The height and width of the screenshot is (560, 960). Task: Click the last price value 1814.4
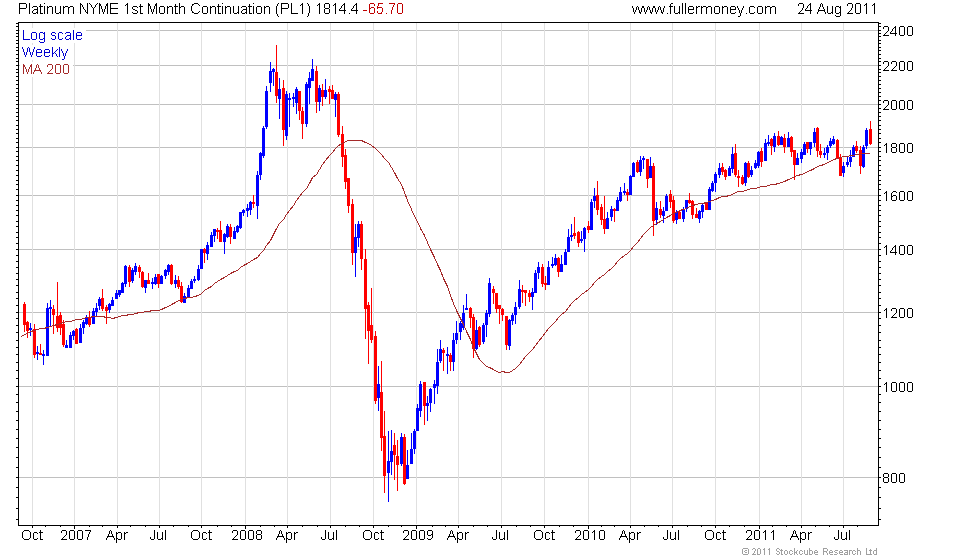point(337,9)
